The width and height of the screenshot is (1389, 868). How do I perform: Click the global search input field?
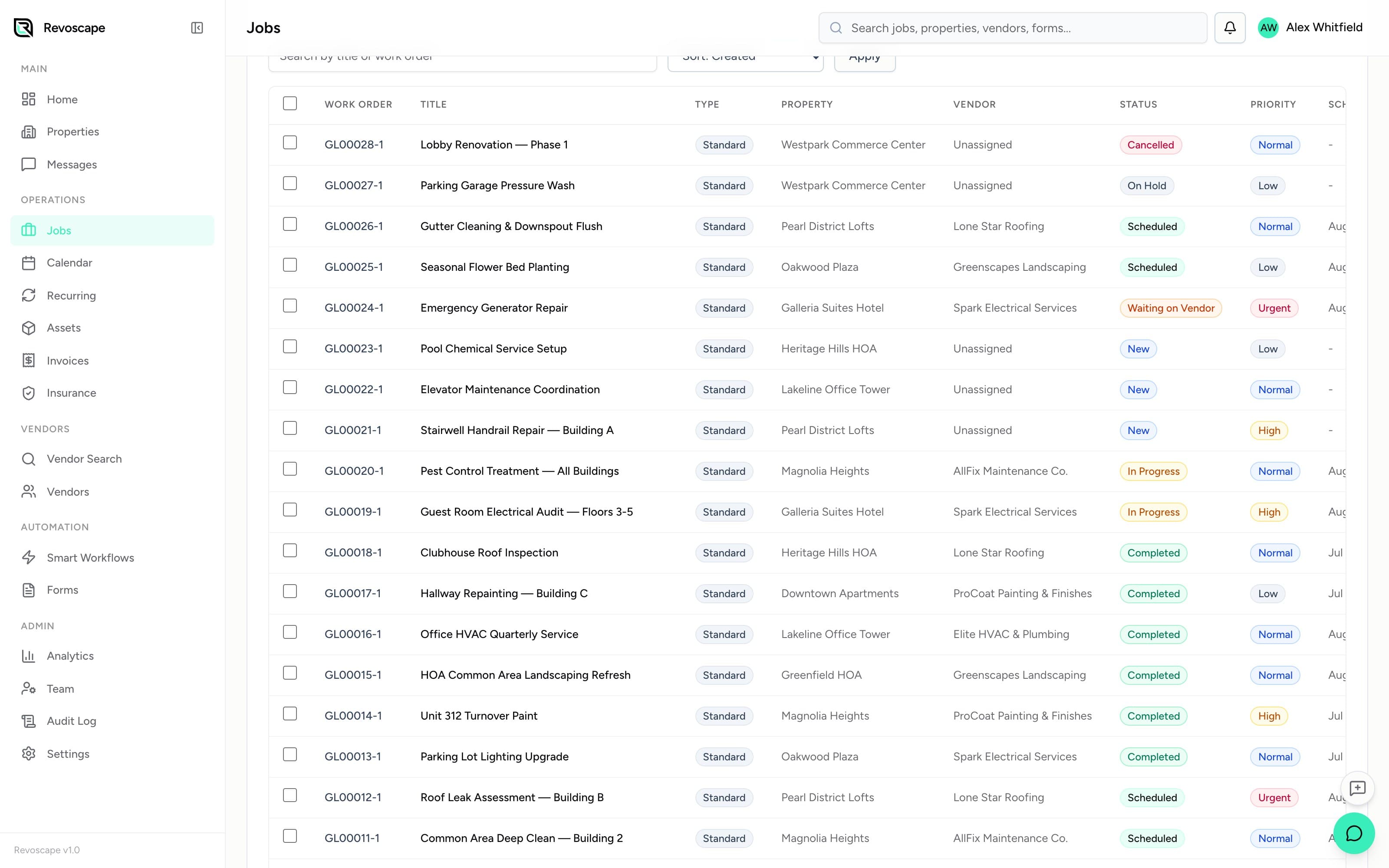[x=1013, y=28]
